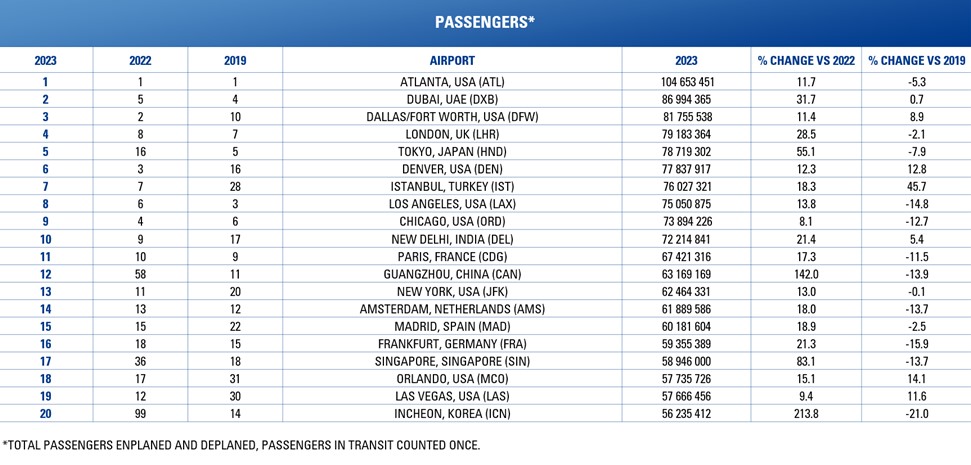Click the 213.8 percent change cell
The height and width of the screenshot is (465, 971).
point(806,414)
